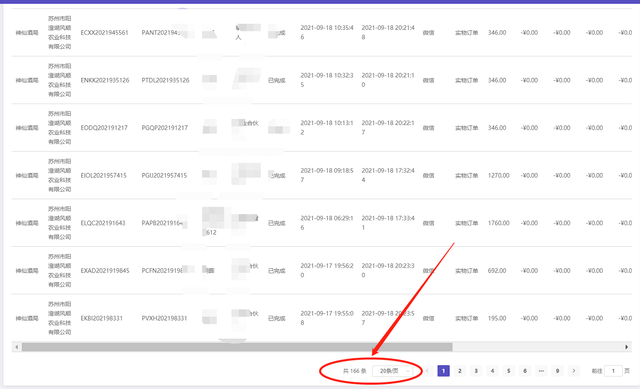The image size is (640, 389).
Task: Click the go-to page number input
Action: (x=613, y=371)
